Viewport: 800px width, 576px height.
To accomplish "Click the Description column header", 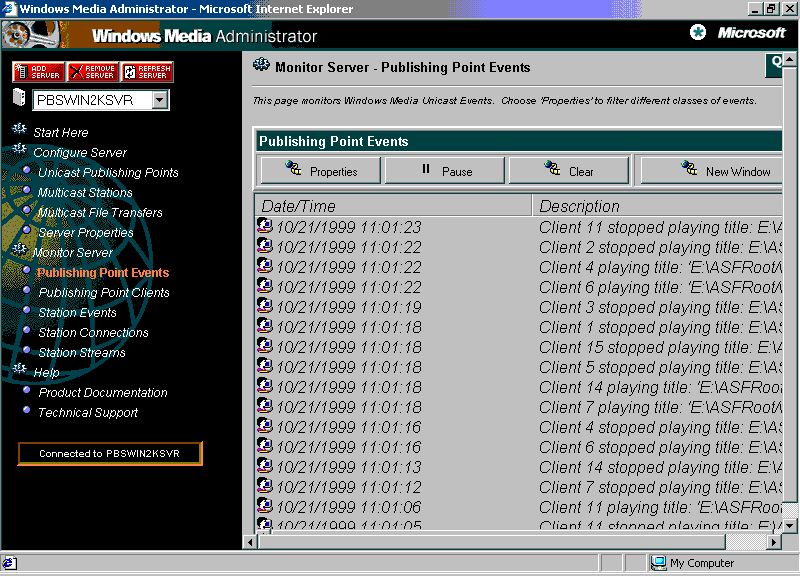I will [x=657, y=206].
